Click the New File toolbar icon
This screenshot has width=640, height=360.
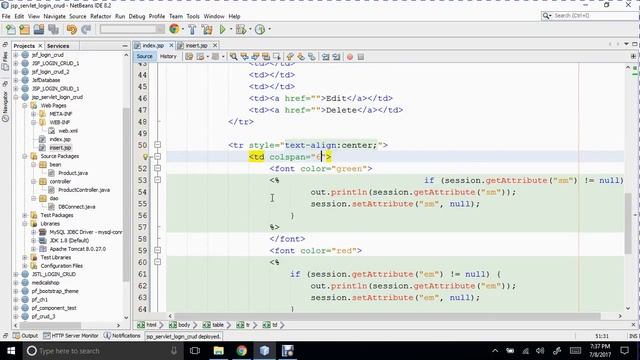click(x=11, y=29)
